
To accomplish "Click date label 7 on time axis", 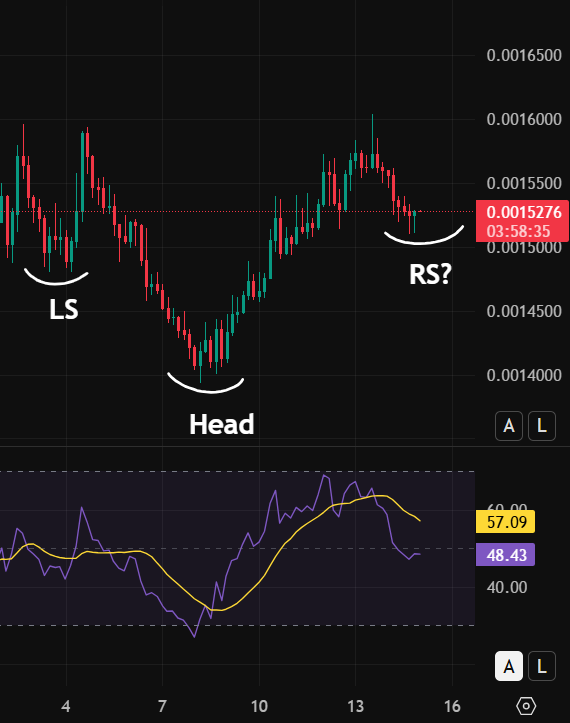I will pos(162,706).
